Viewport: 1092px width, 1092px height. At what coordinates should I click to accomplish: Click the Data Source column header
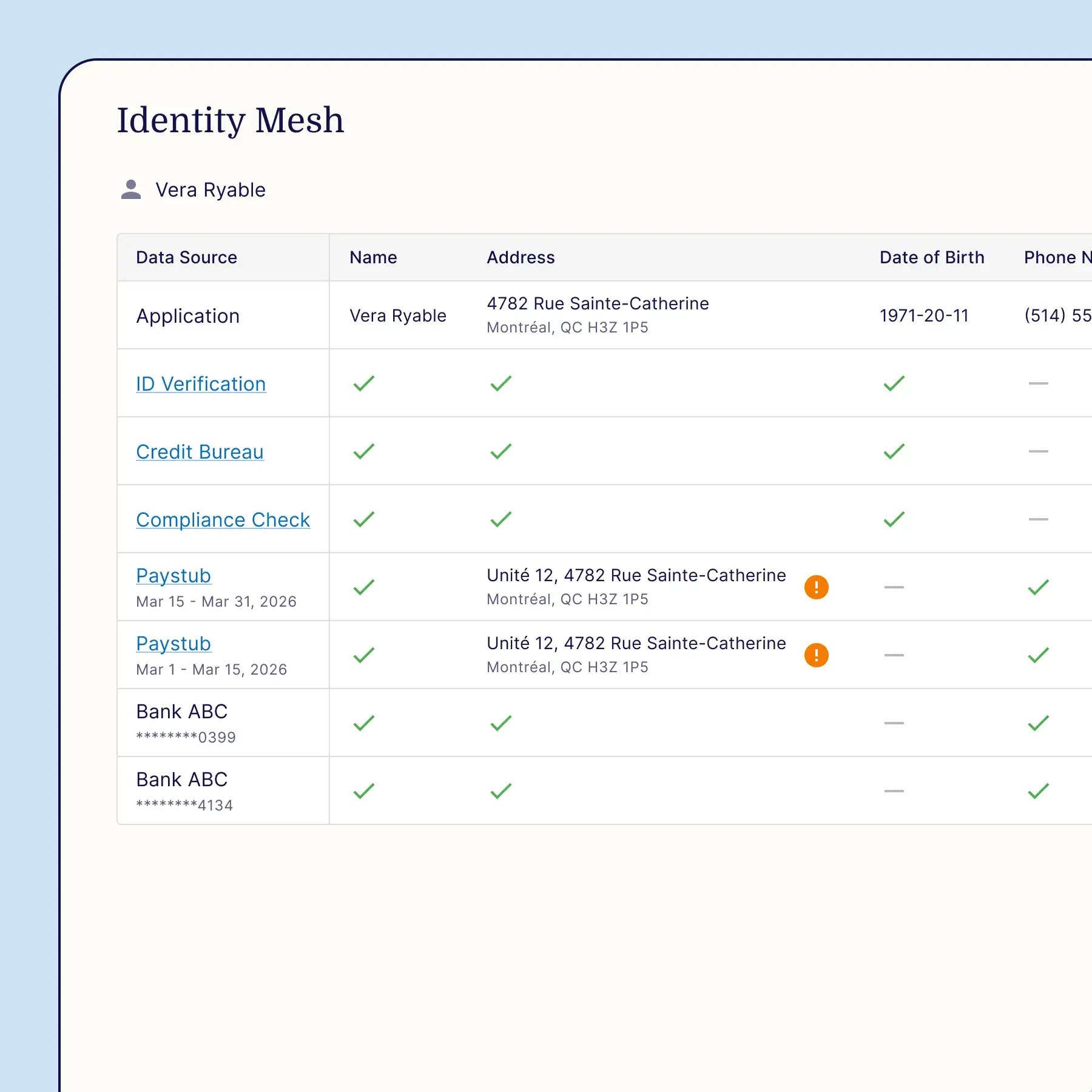186,257
